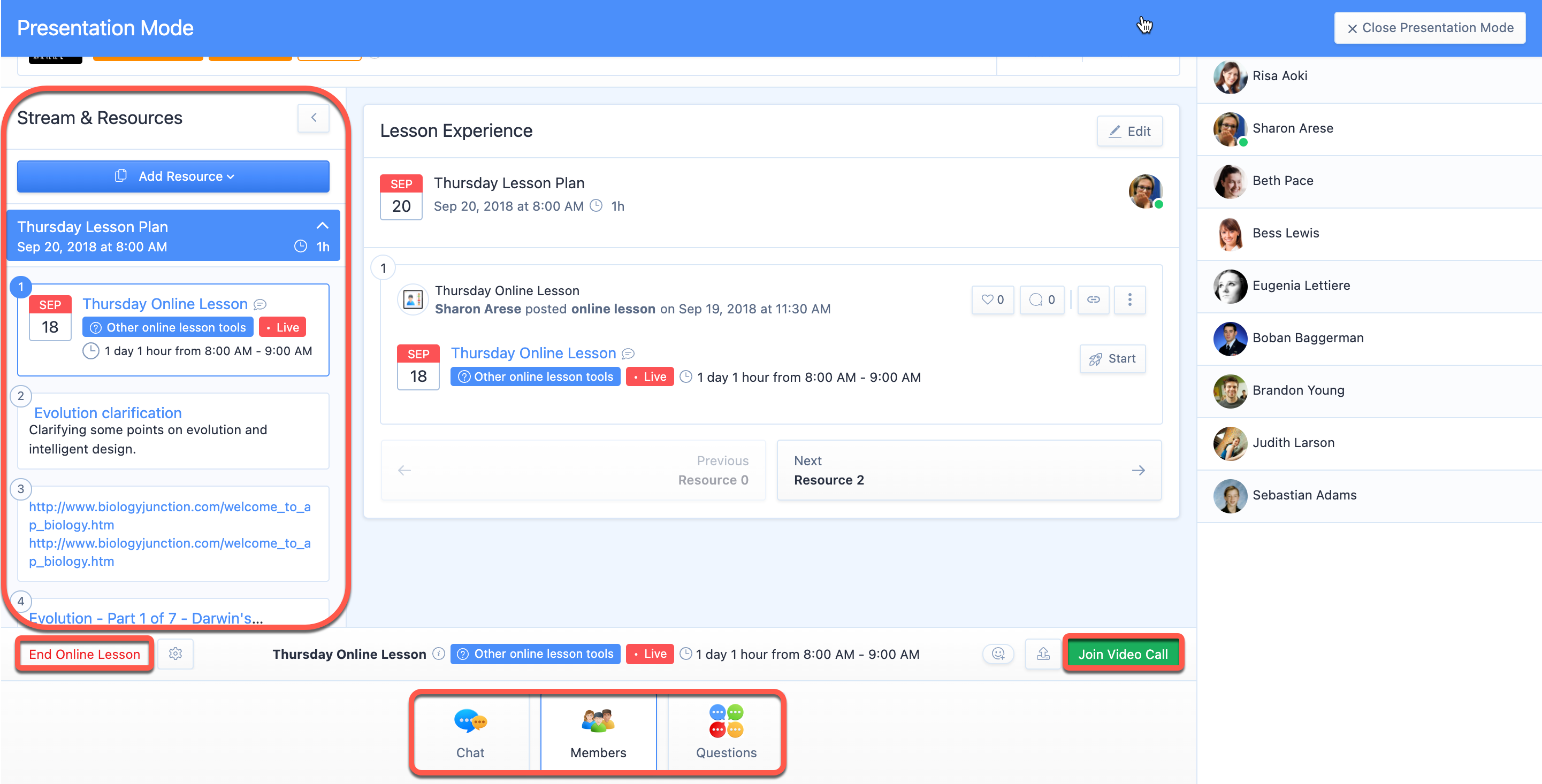The image size is (1542, 784).
Task: Click Eugenia Lettiere in member list
Action: [1301, 286]
